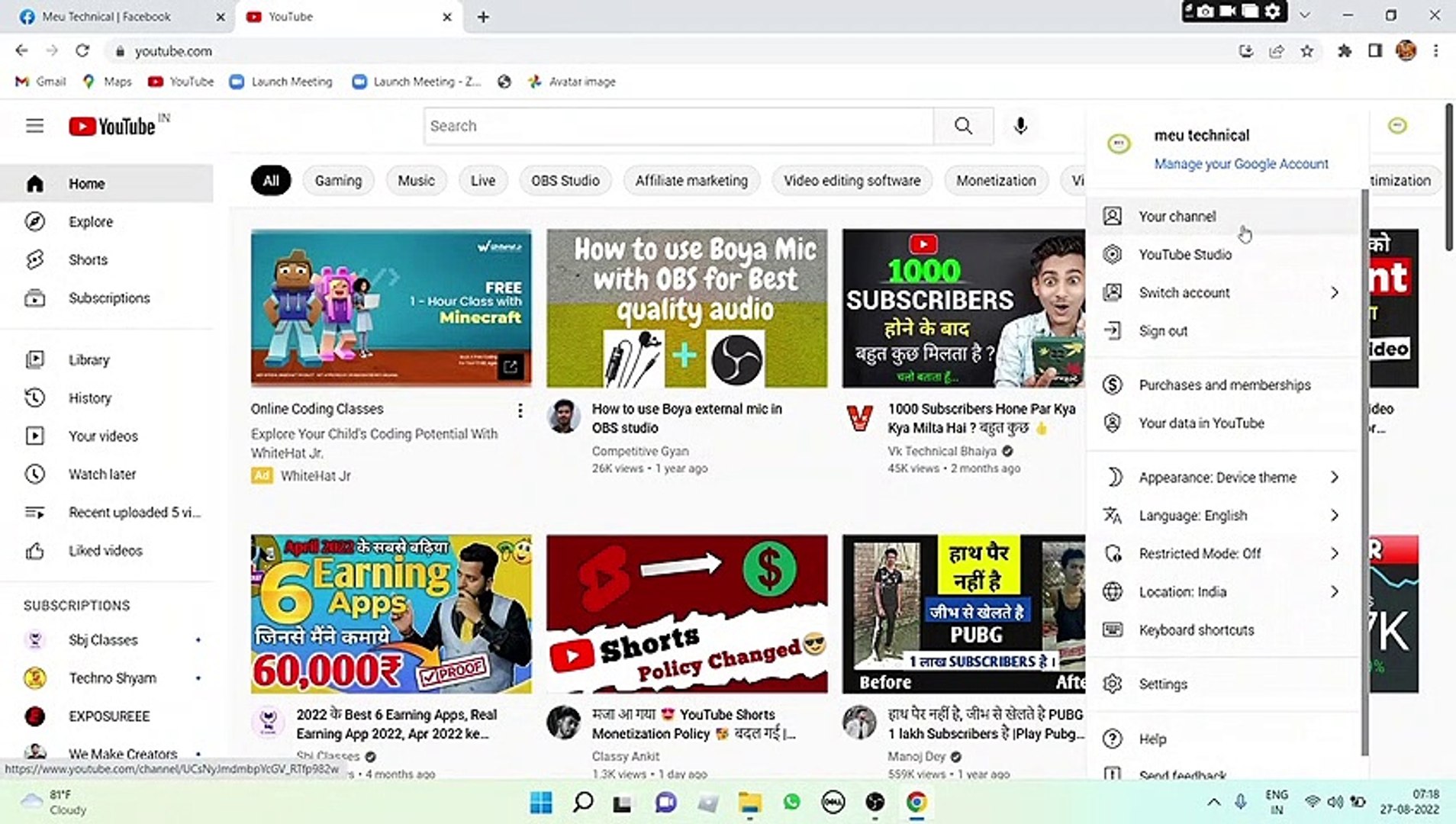
Task: Click the voice search microphone icon
Action: pyautogui.click(x=1020, y=126)
